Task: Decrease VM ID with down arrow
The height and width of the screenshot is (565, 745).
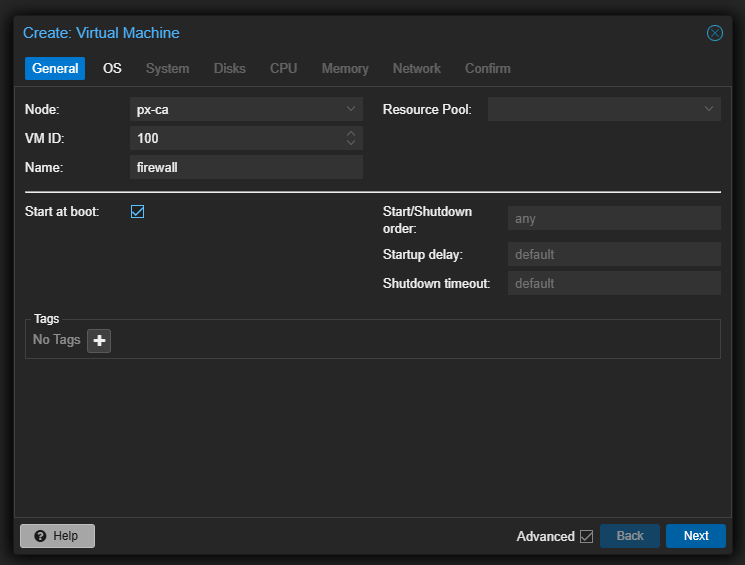Action: click(351, 143)
